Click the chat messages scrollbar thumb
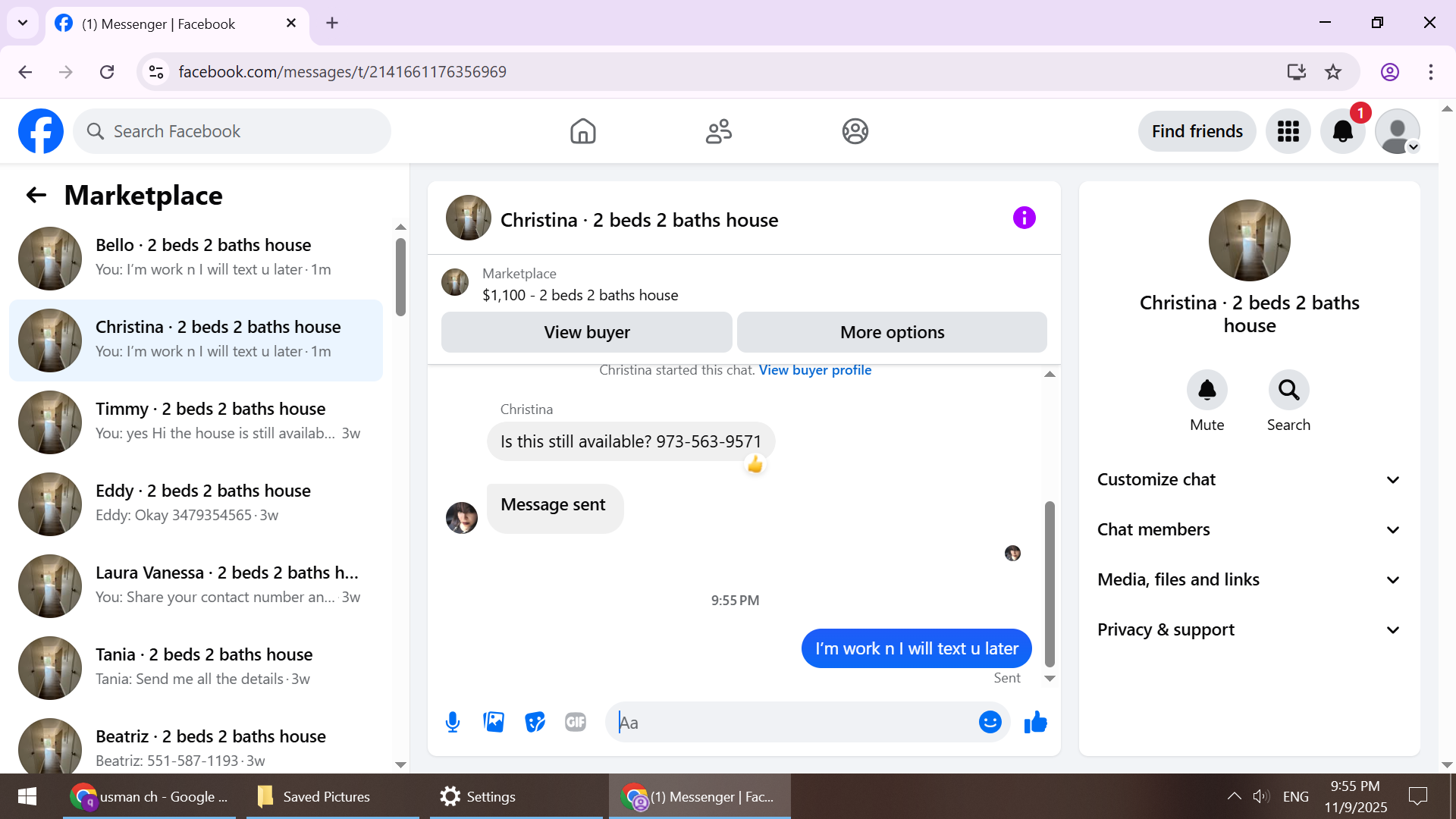This screenshot has width=1456, height=819. tap(1050, 584)
